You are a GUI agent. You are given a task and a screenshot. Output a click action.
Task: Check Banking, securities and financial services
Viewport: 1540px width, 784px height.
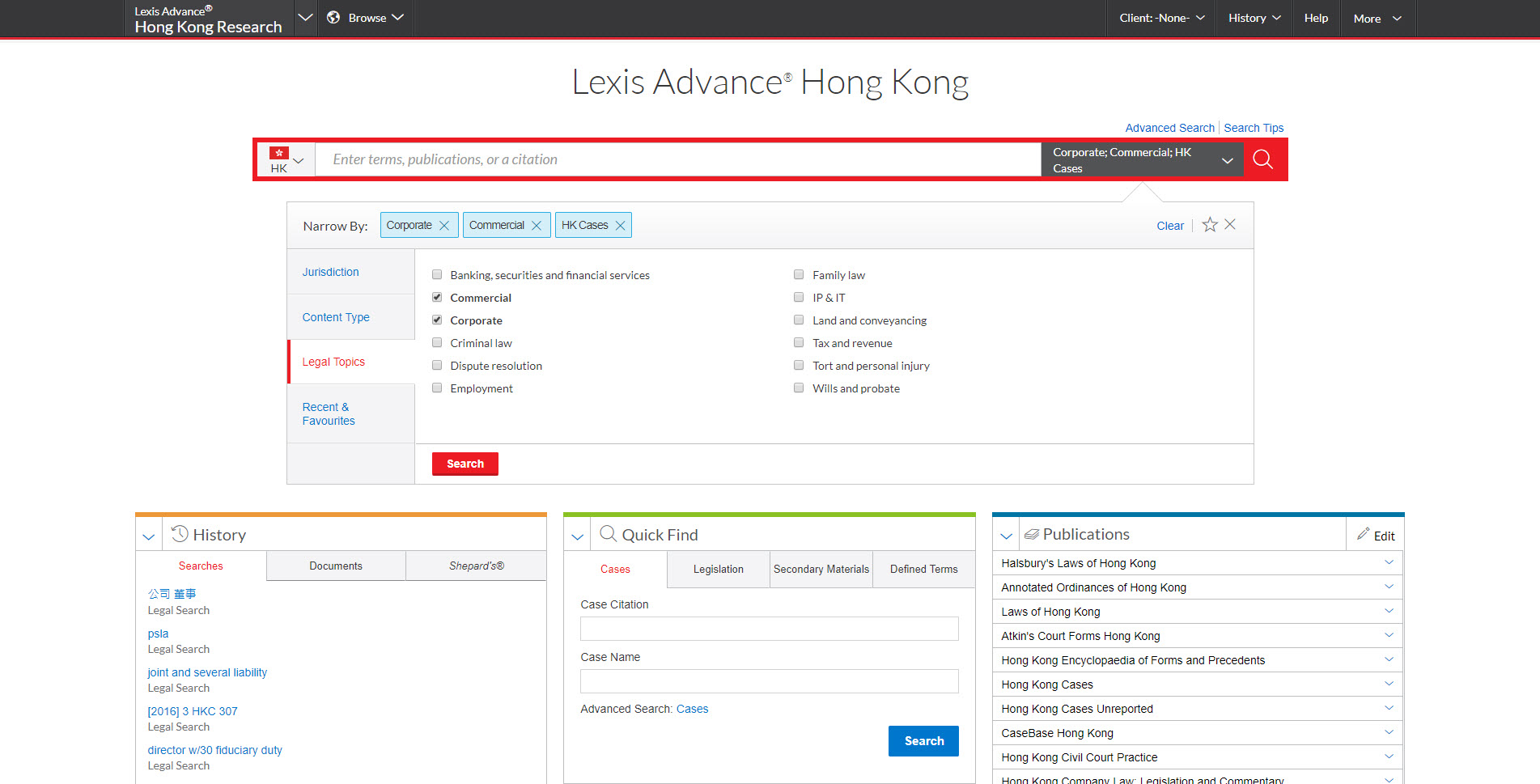(x=437, y=275)
